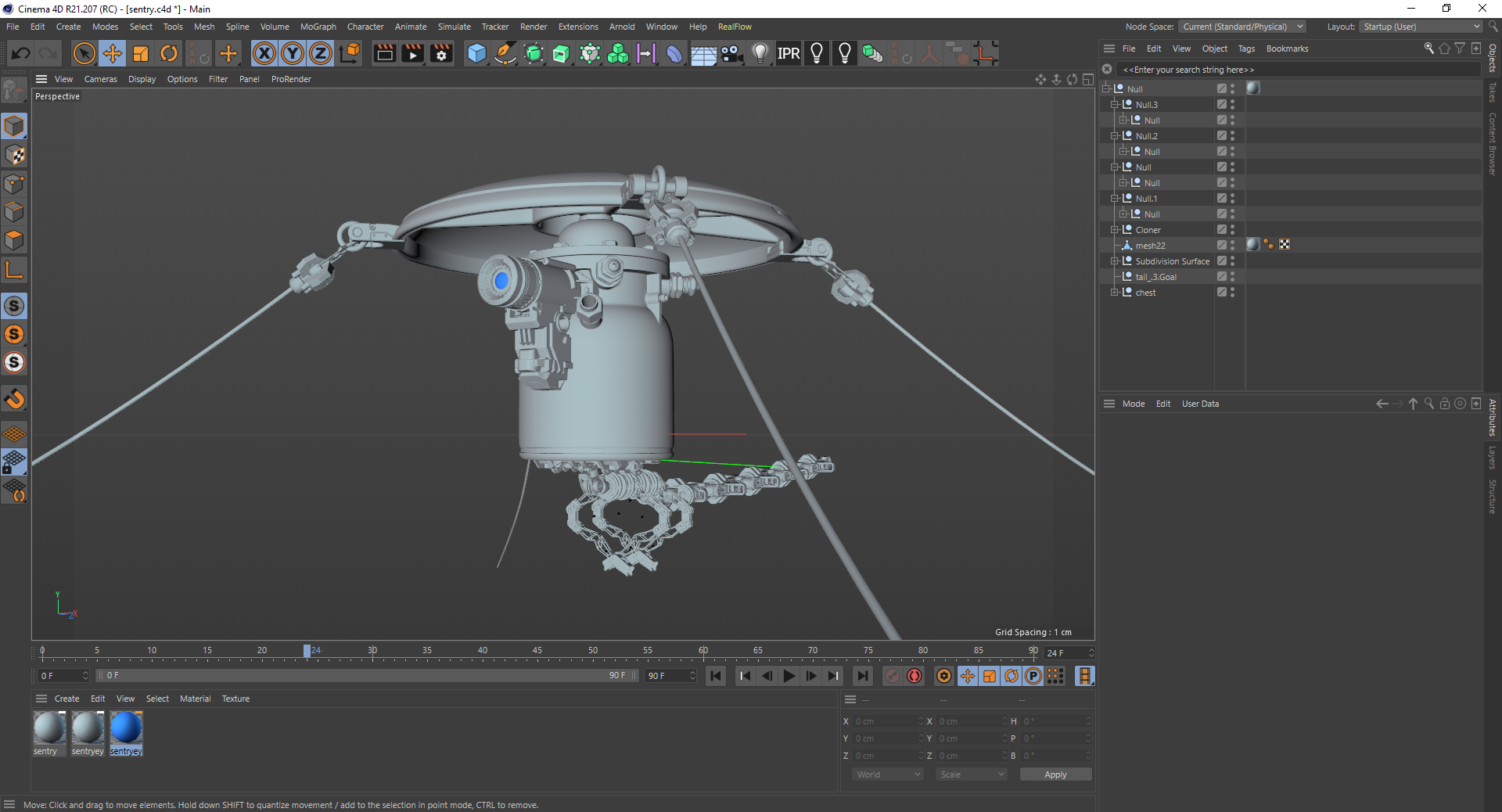This screenshot has width=1502, height=812.
Task: Click the Play Forwards button
Action: 789,676
